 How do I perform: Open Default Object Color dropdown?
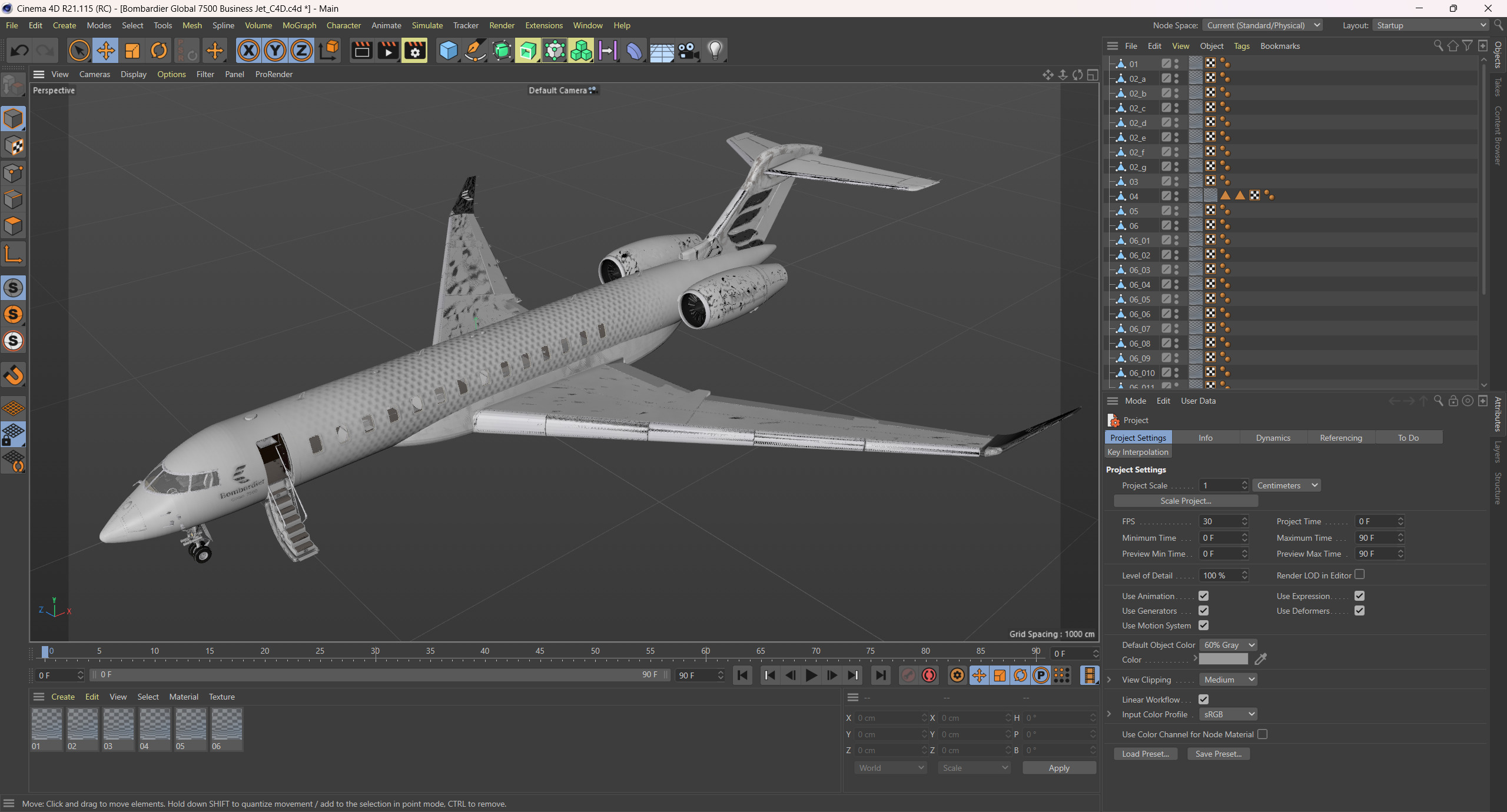(1227, 645)
